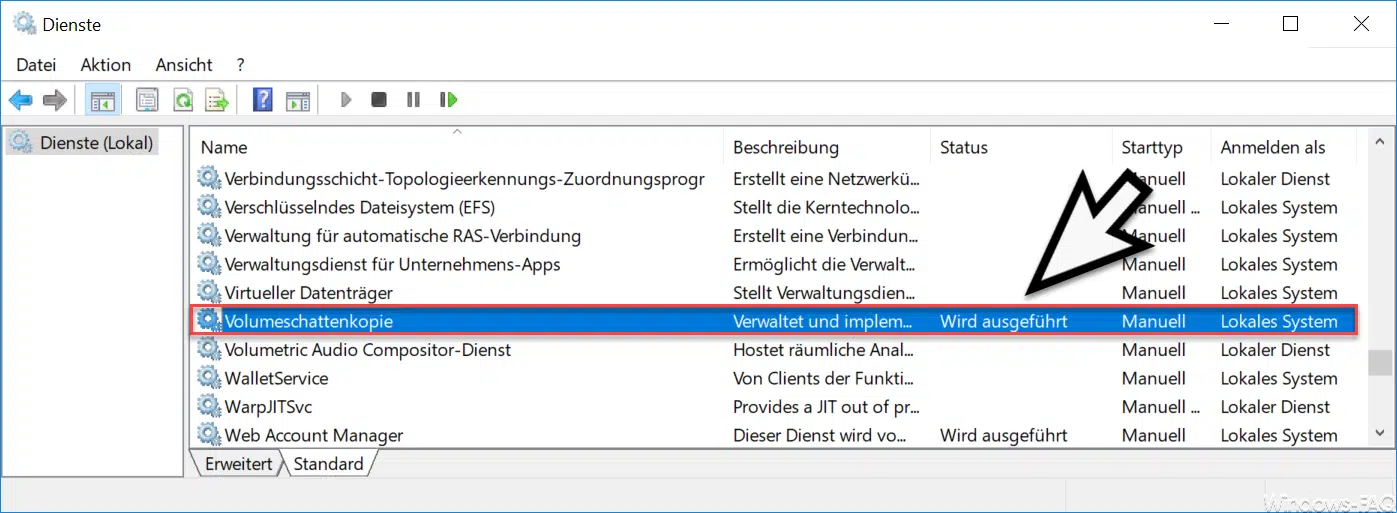The height and width of the screenshot is (513, 1397).
Task: Click gear icon of Verwaltung für automatische RAS-Verbindung
Action: click(208, 236)
